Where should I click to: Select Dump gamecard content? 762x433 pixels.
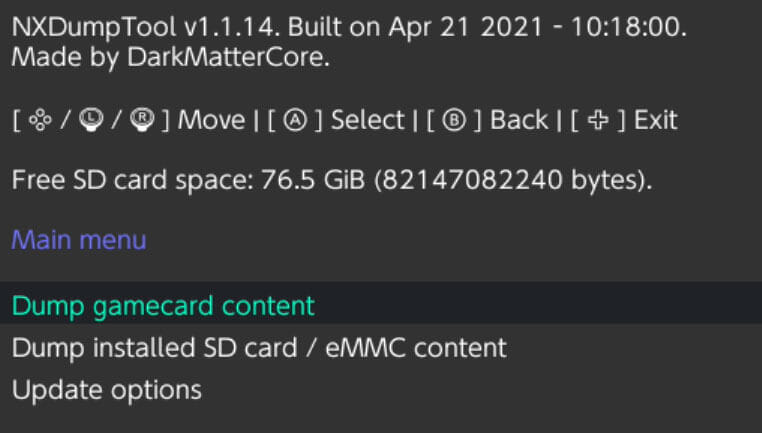point(163,305)
